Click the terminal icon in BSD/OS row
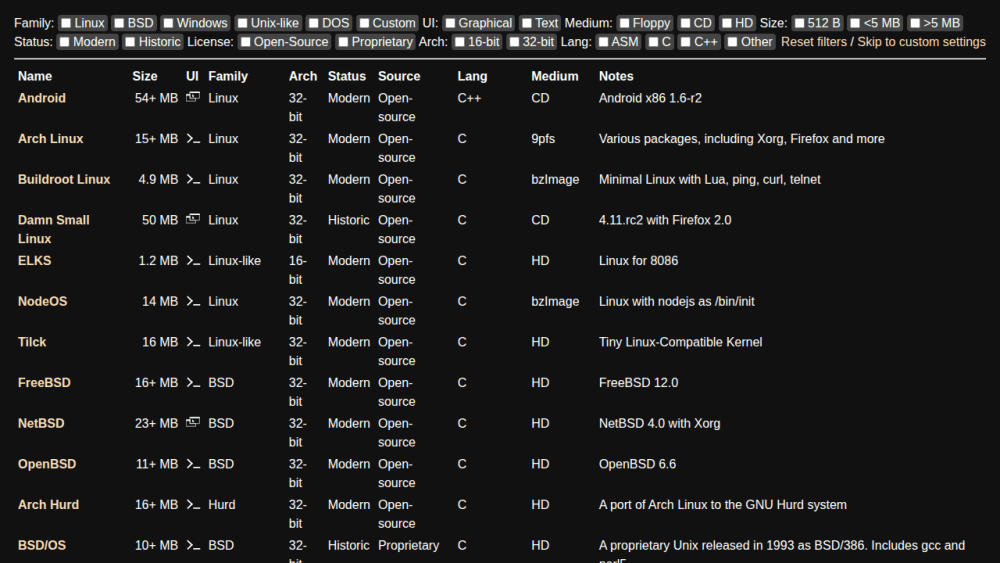 click(193, 545)
